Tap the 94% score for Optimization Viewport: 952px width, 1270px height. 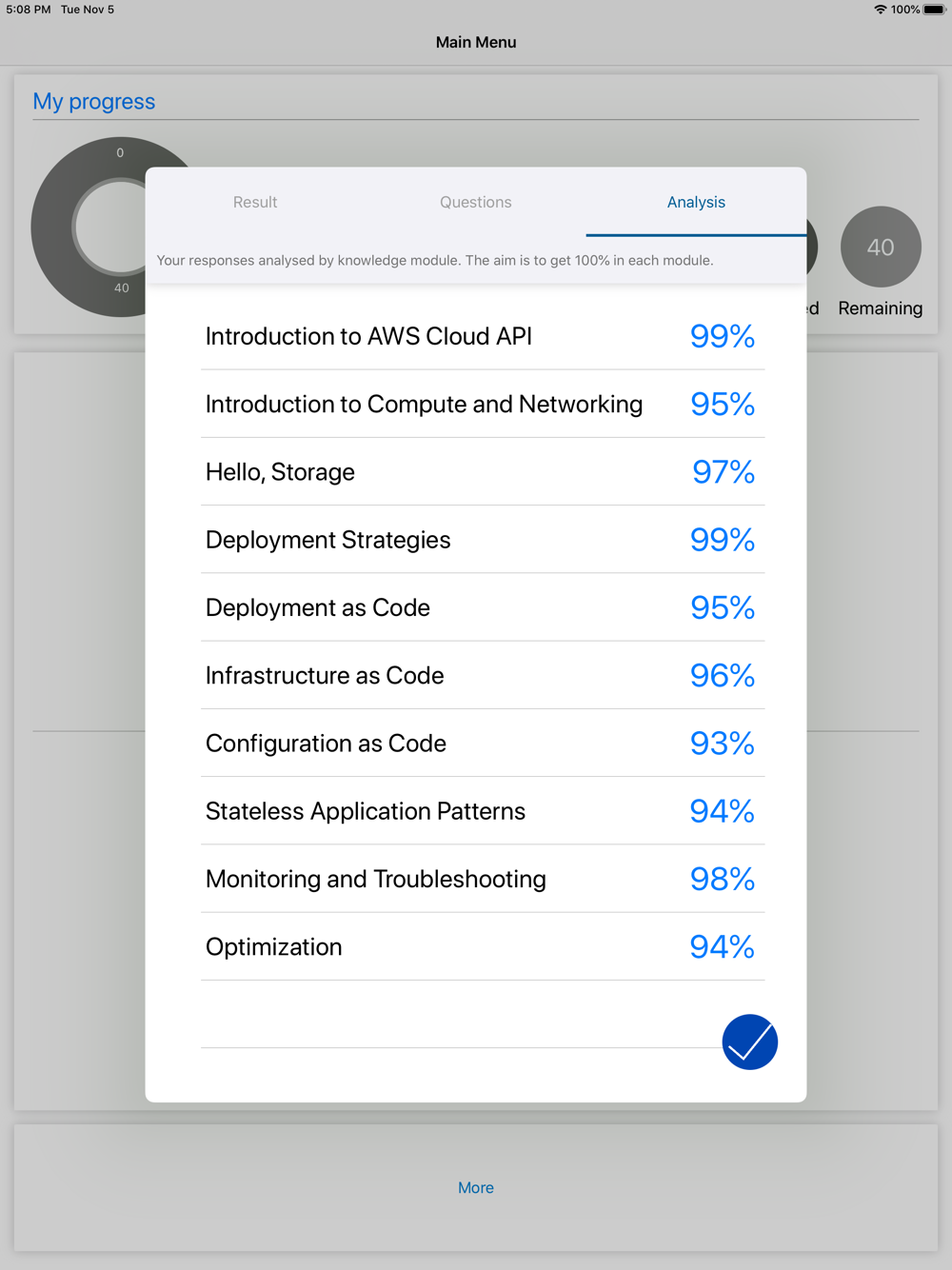[x=723, y=946]
